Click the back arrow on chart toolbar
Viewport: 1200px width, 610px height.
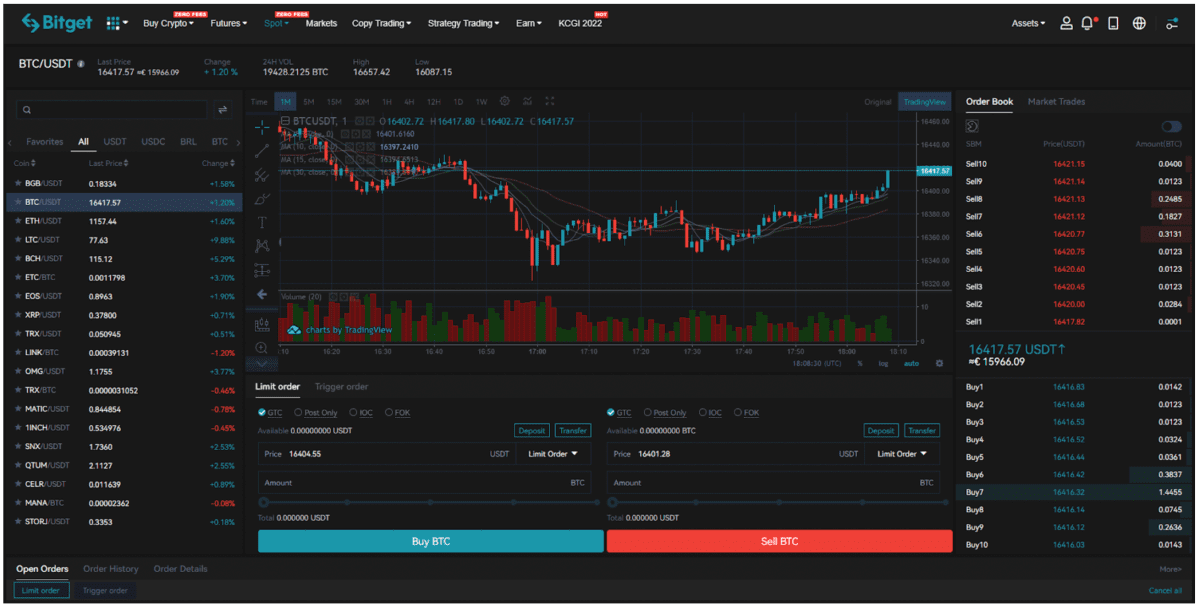tap(262, 295)
